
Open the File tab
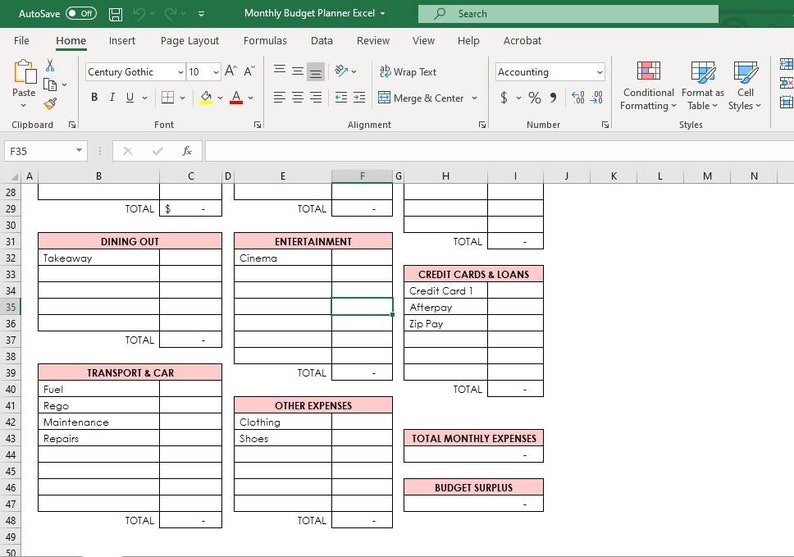coord(21,41)
